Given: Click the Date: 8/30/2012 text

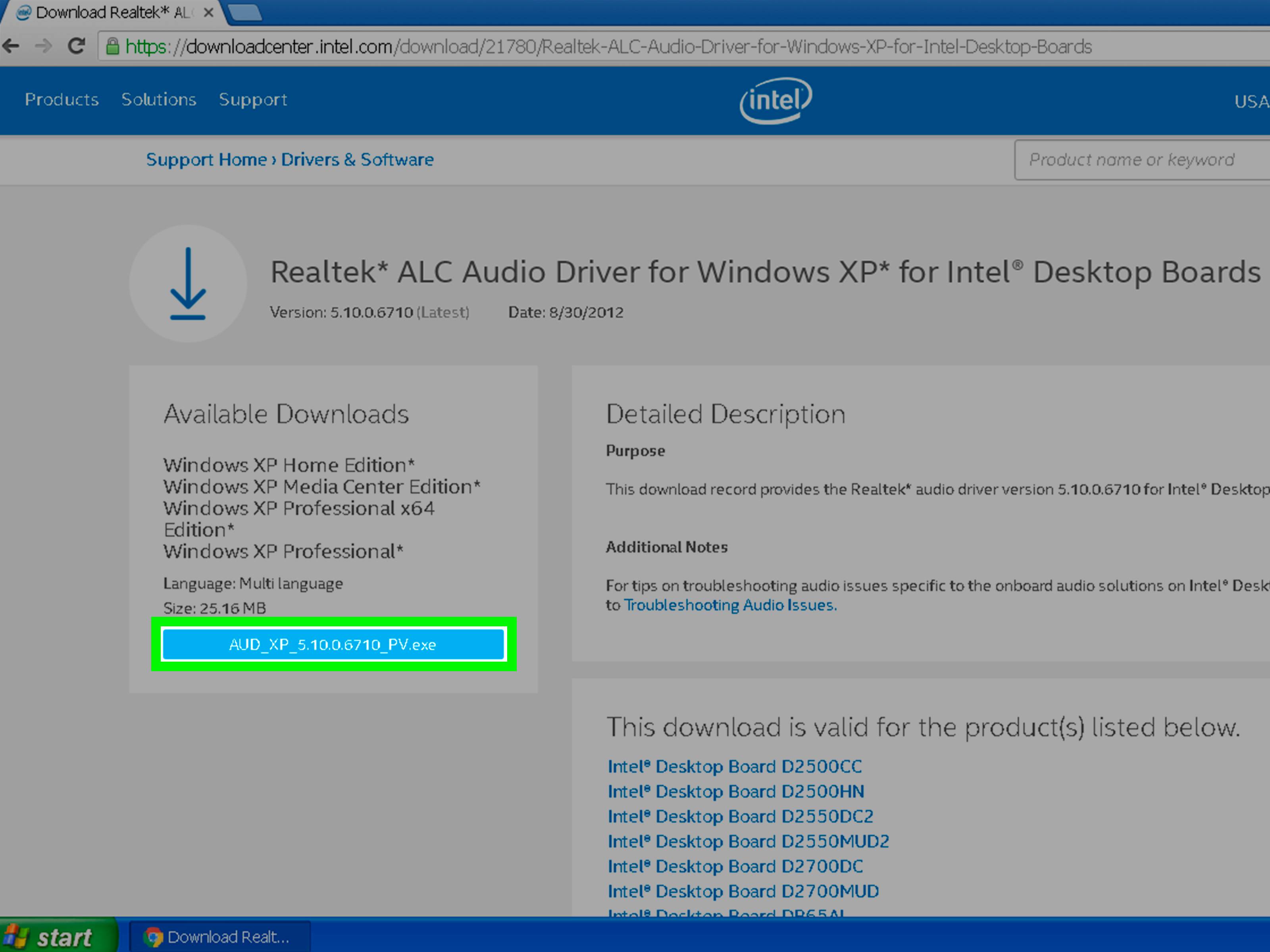Looking at the screenshot, I should [x=566, y=313].
